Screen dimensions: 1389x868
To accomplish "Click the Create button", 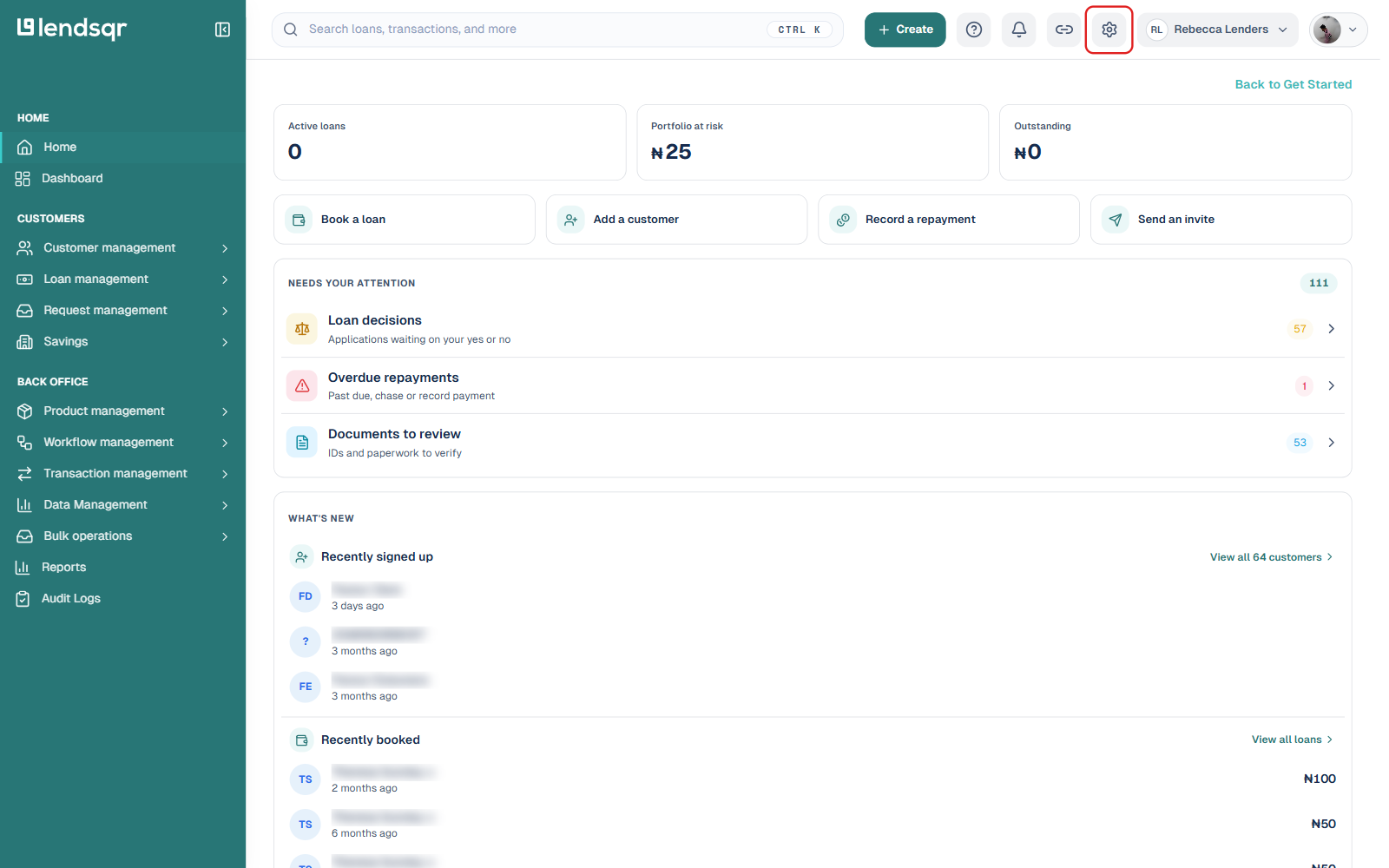I will (905, 30).
